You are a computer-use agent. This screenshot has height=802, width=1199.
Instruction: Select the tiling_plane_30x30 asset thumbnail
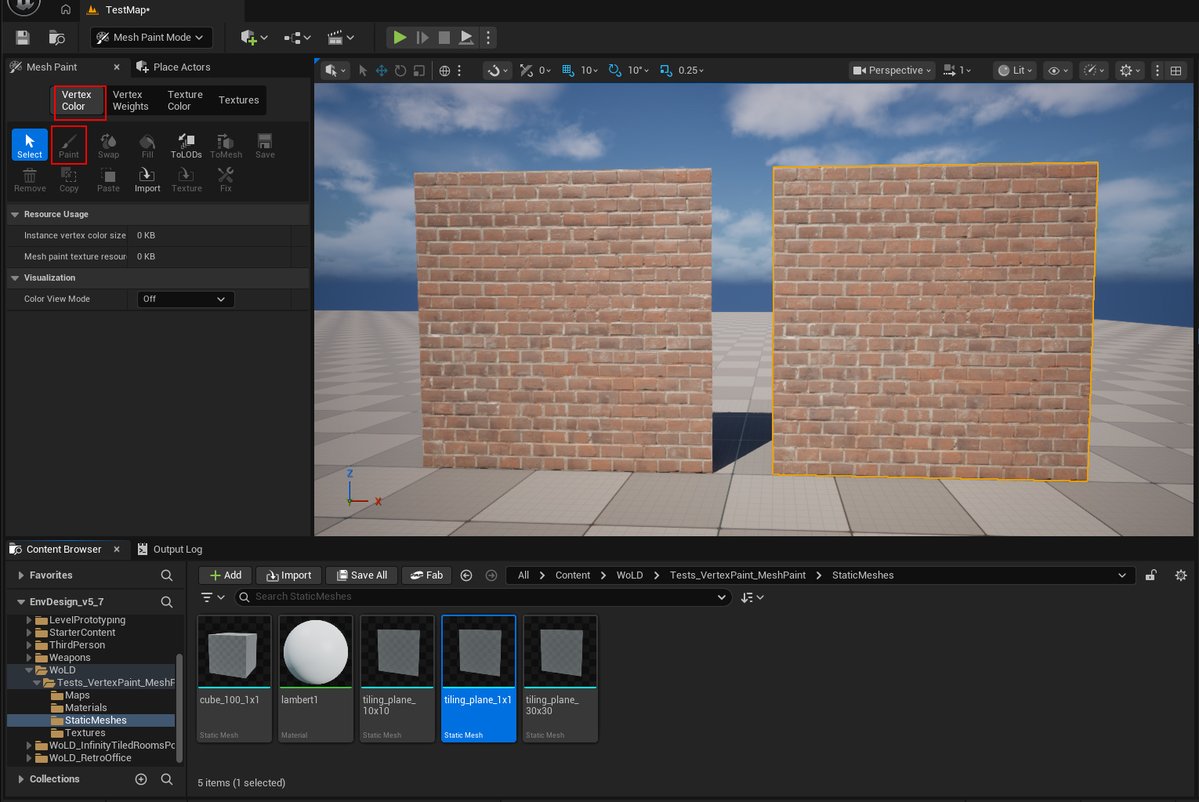point(559,650)
